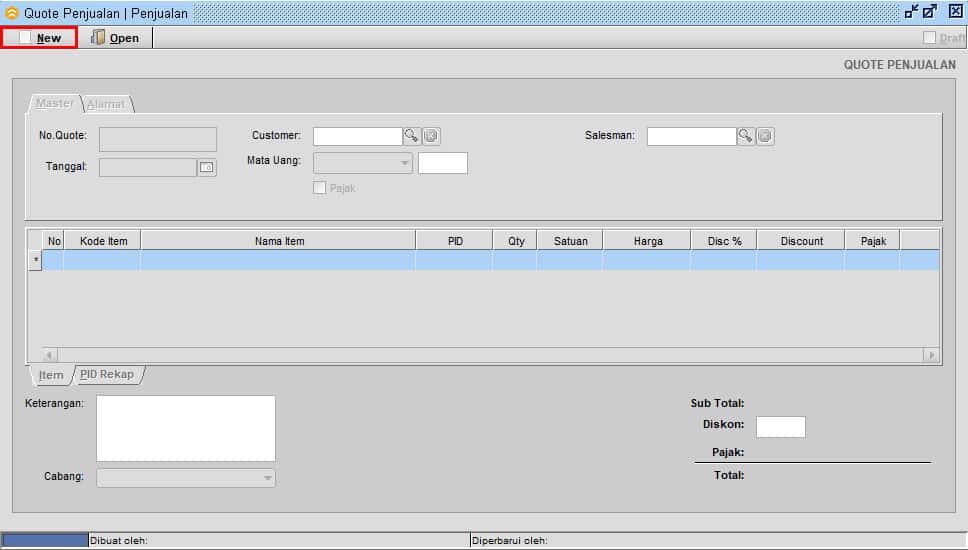Click the Diskon input field
This screenshot has height=550, width=968.
coord(780,427)
